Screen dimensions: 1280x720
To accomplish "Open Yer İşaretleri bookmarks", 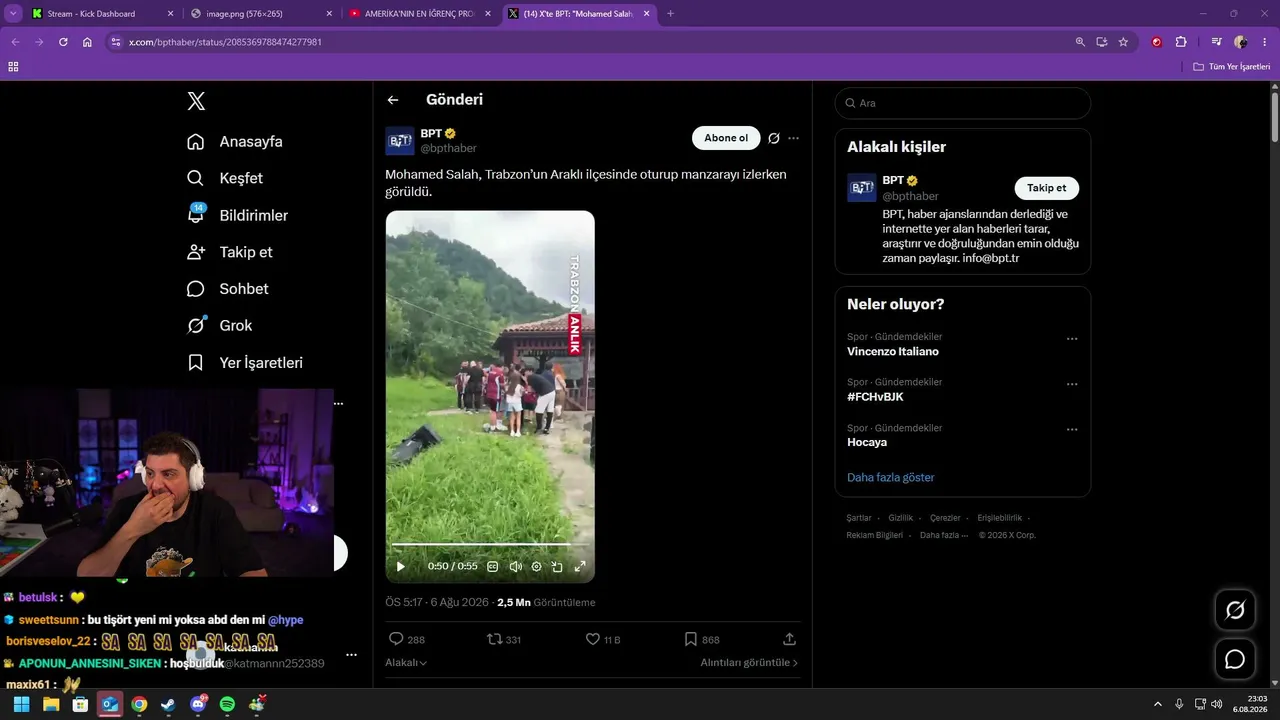I will 245,363.
